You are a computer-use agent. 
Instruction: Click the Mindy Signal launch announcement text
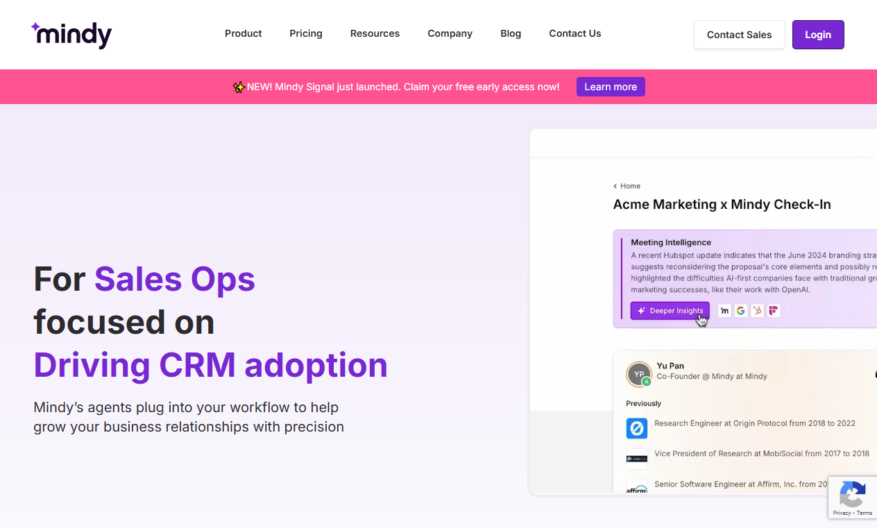(403, 87)
